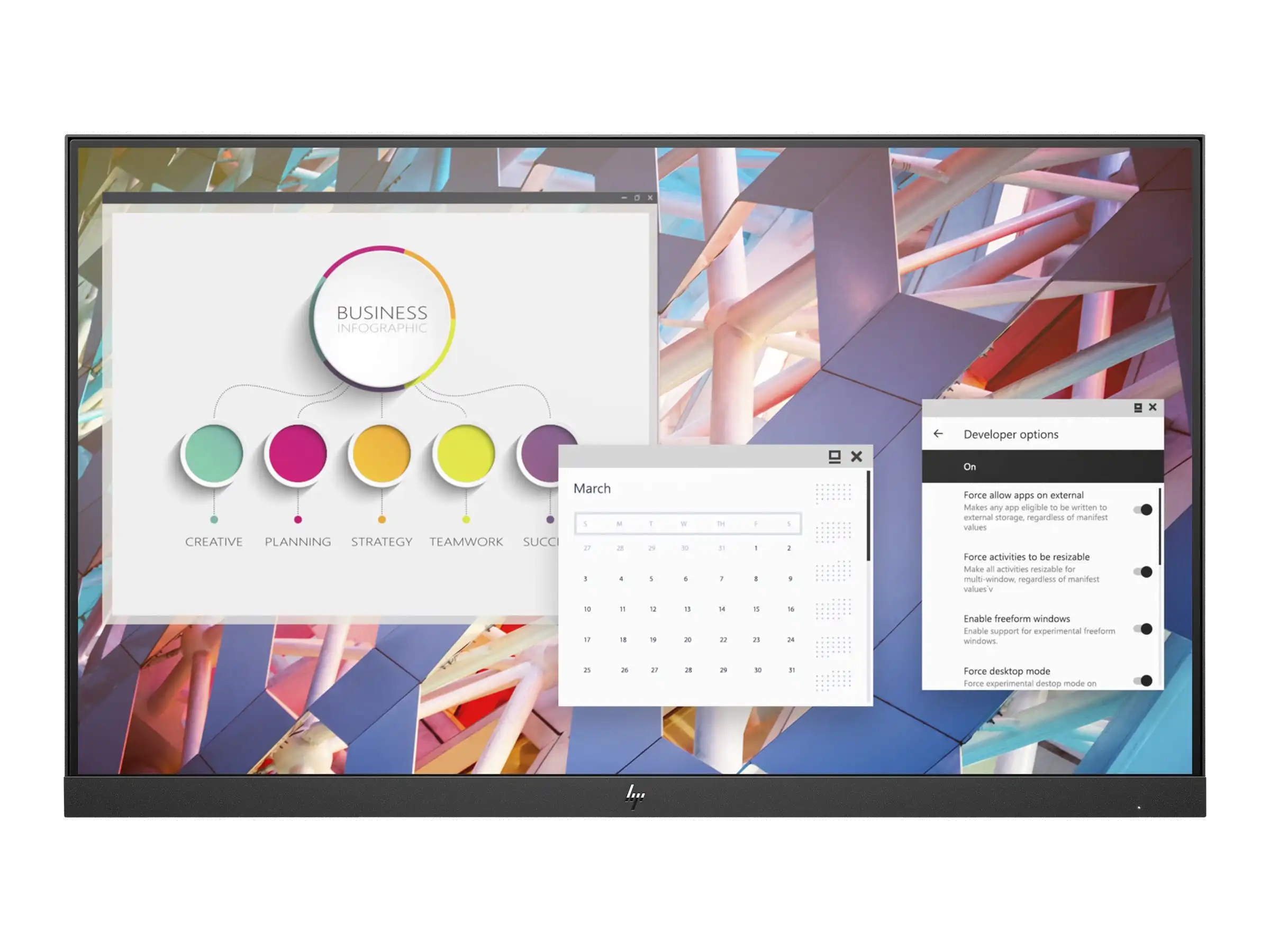Viewport: 1270px width, 952px height.
Task: Click the March month title
Action: (592, 488)
